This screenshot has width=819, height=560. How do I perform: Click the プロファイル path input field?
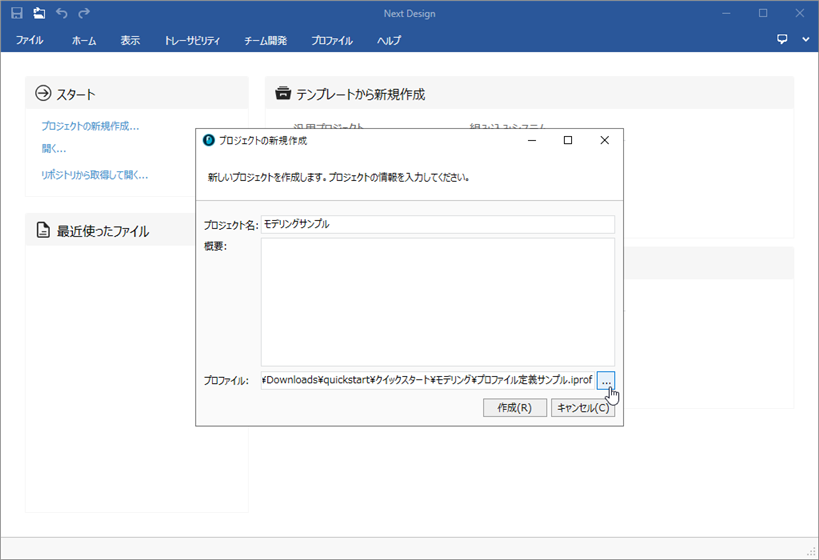click(427, 381)
